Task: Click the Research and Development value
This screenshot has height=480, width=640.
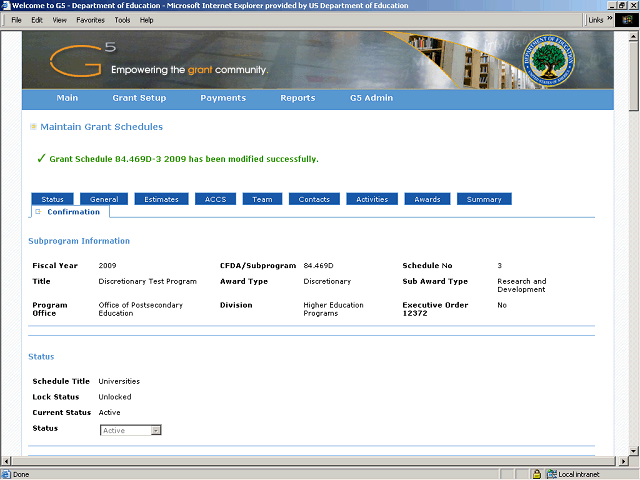Action: point(522,285)
